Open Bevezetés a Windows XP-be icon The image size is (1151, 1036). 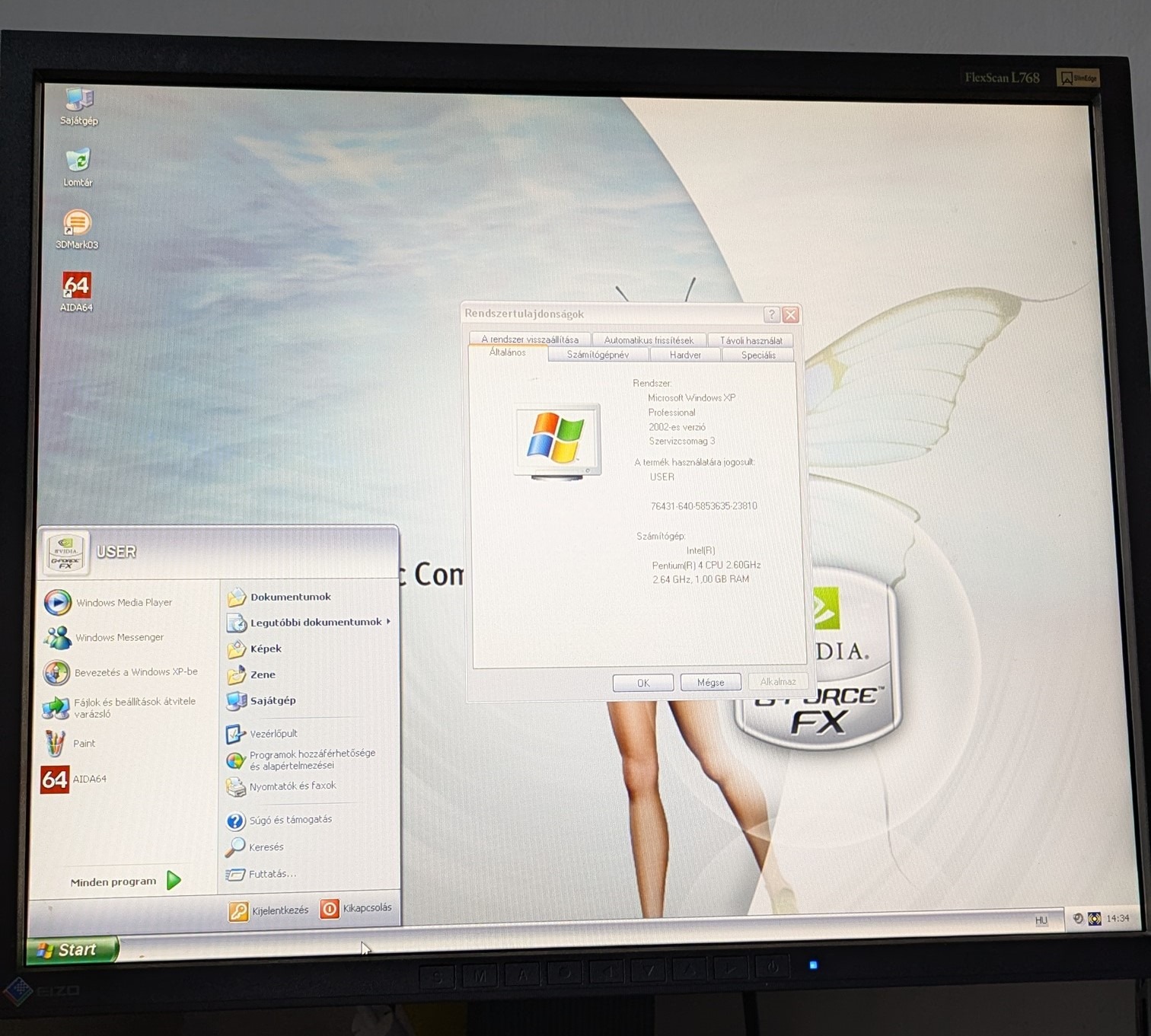click(56, 672)
